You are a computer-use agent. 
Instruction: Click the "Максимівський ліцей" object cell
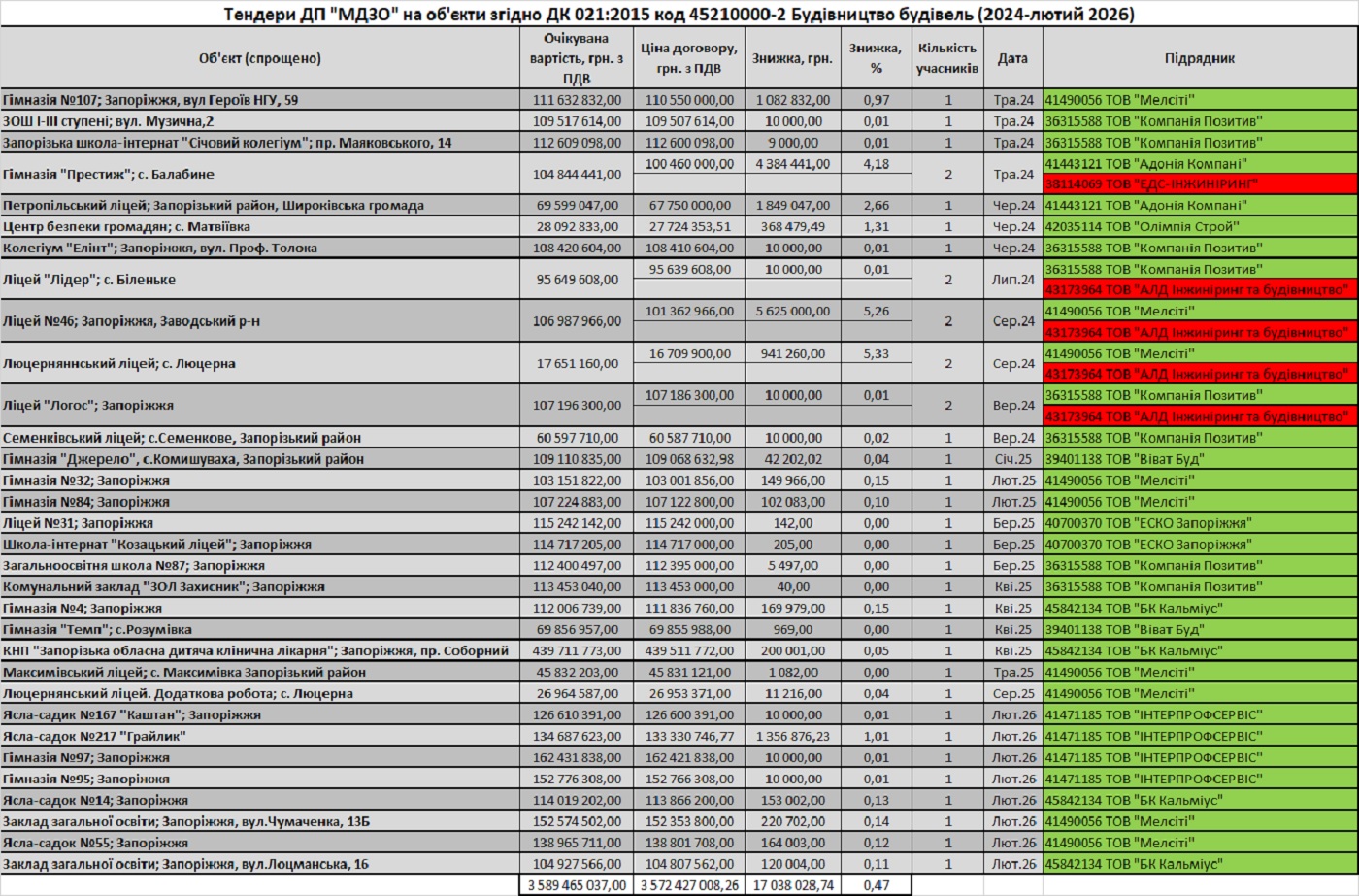point(259,673)
